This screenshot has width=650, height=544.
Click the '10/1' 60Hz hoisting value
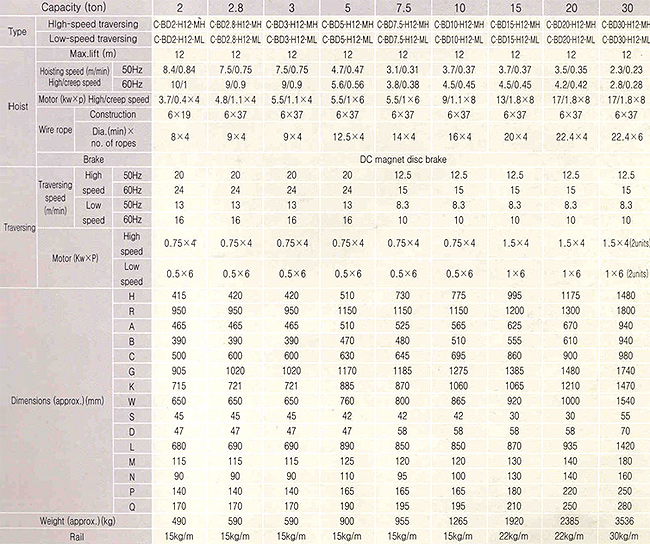pyautogui.click(x=179, y=85)
